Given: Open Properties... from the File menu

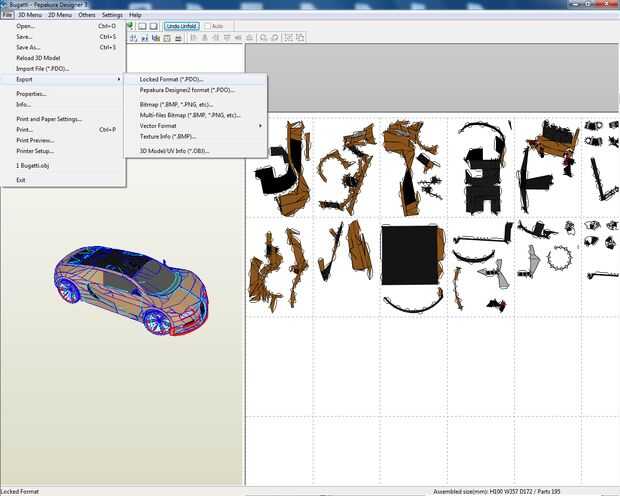Looking at the screenshot, I should pyautogui.click(x=63, y=94).
